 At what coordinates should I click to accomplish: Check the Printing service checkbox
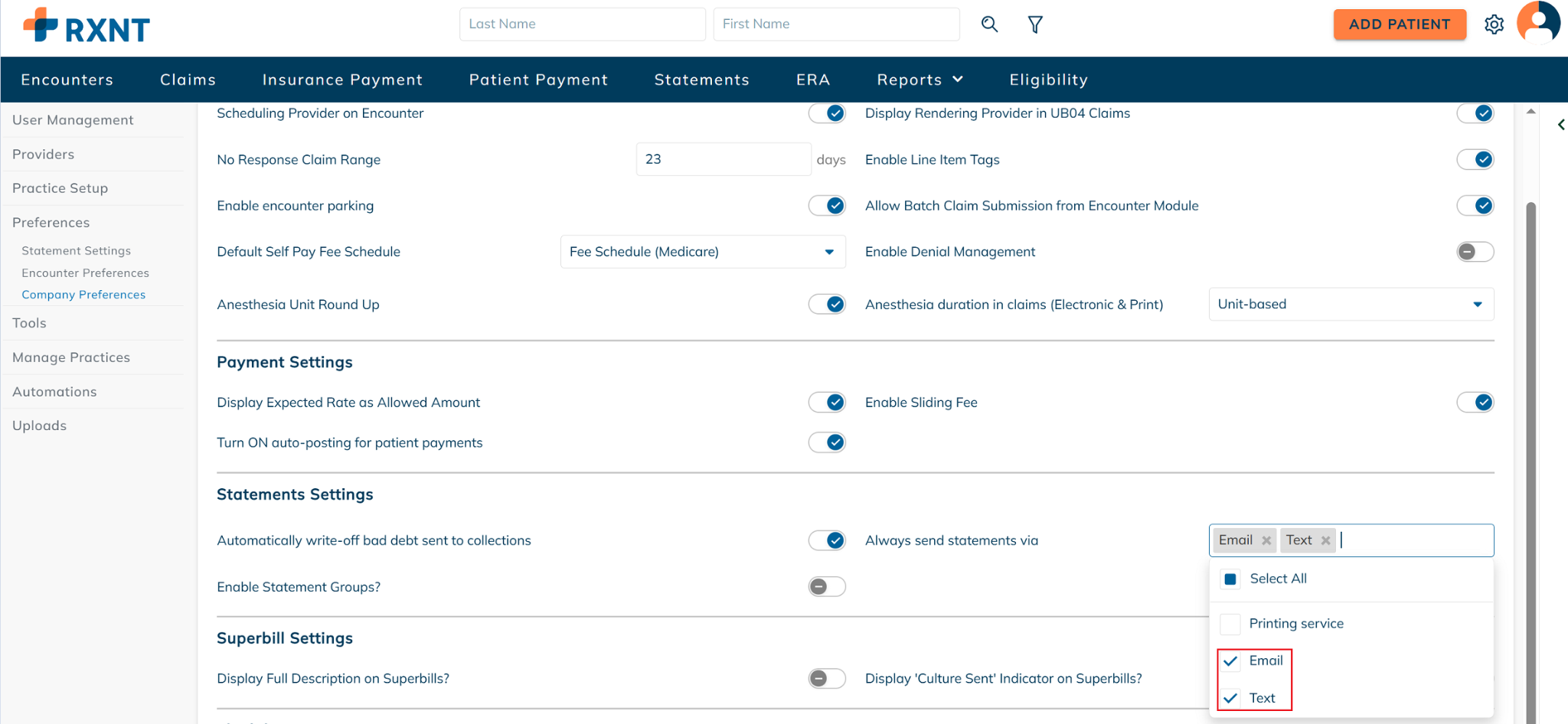click(1230, 624)
